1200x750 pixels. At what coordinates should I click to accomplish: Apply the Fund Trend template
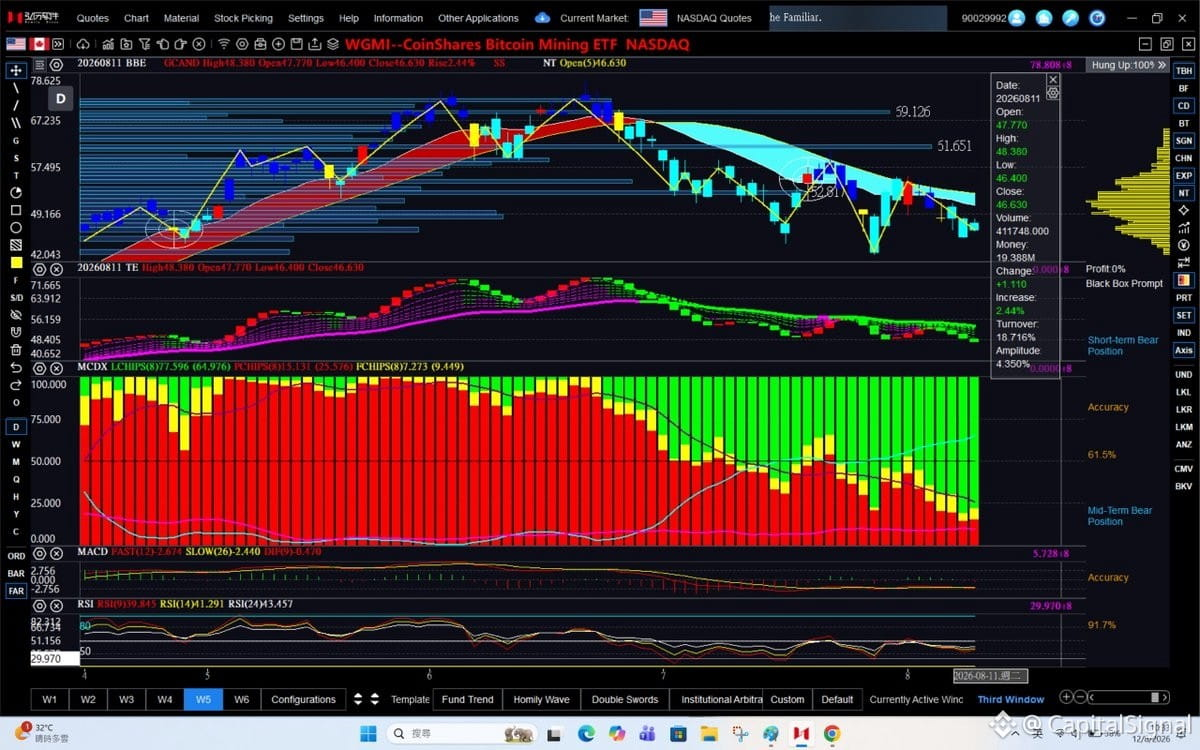point(467,699)
